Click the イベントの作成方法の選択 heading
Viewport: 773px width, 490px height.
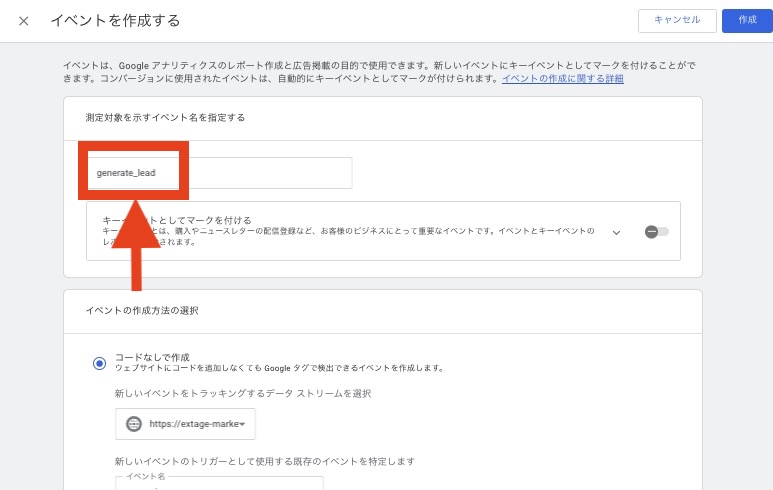click(x=142, y=311)
